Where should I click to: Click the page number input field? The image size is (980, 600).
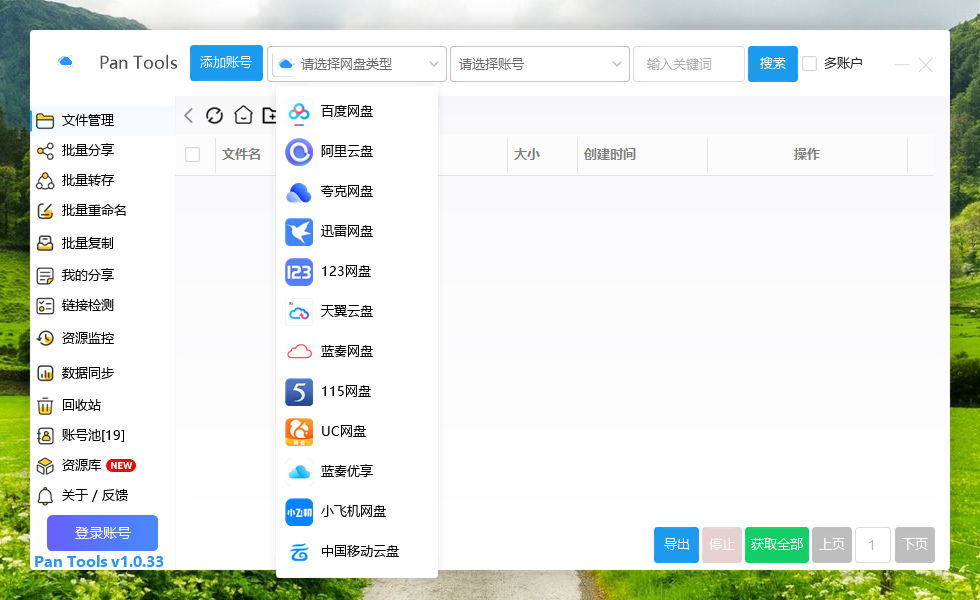pyautogui.click(x=872, y=545)
